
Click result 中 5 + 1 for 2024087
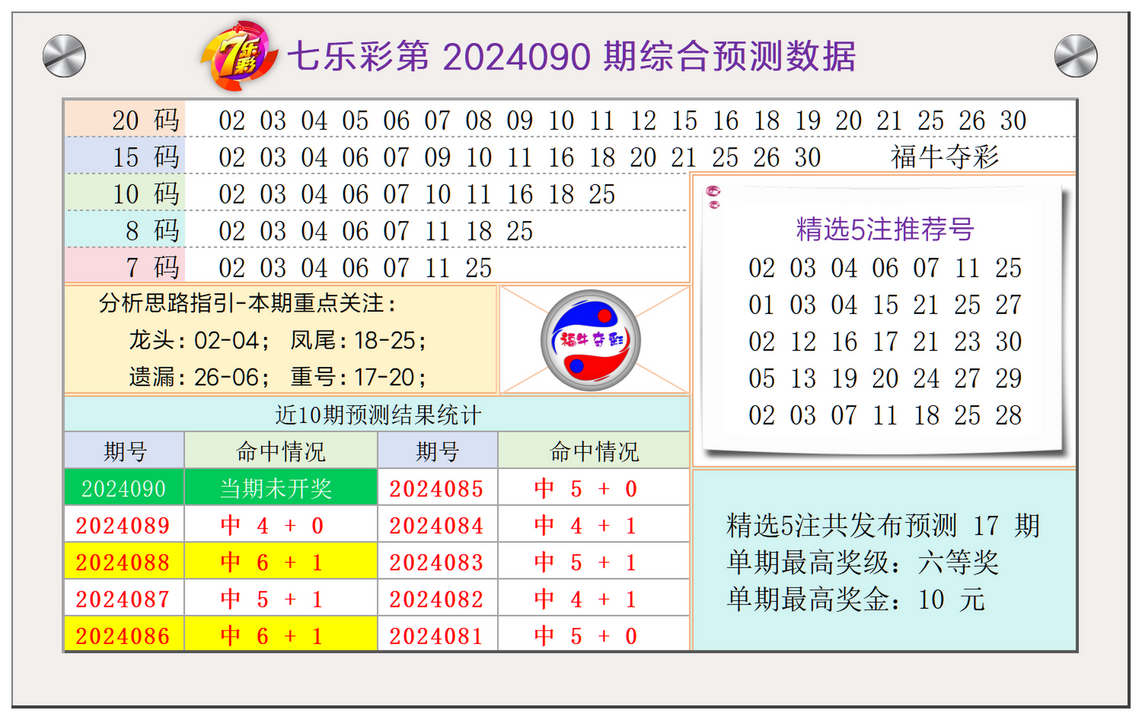coord(280,599)
